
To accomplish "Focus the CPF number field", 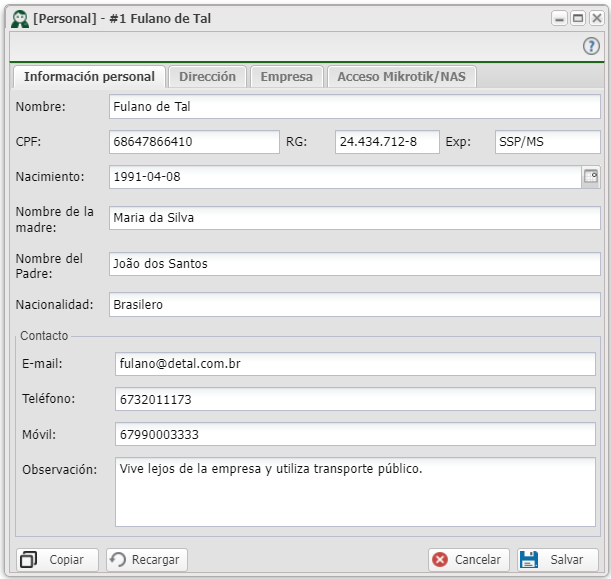I will click(194, 142).
